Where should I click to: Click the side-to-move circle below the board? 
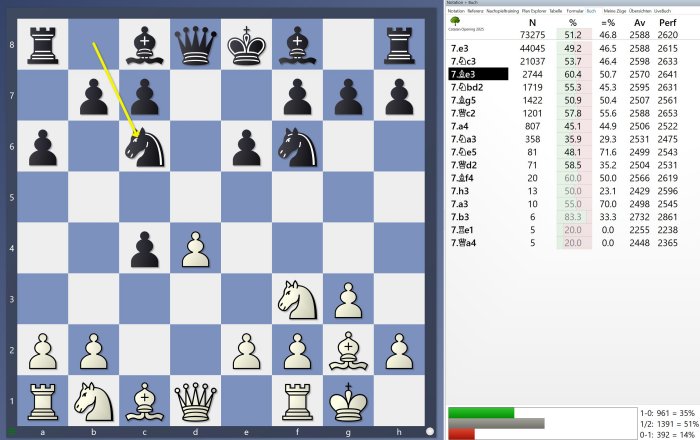point(430,433)
